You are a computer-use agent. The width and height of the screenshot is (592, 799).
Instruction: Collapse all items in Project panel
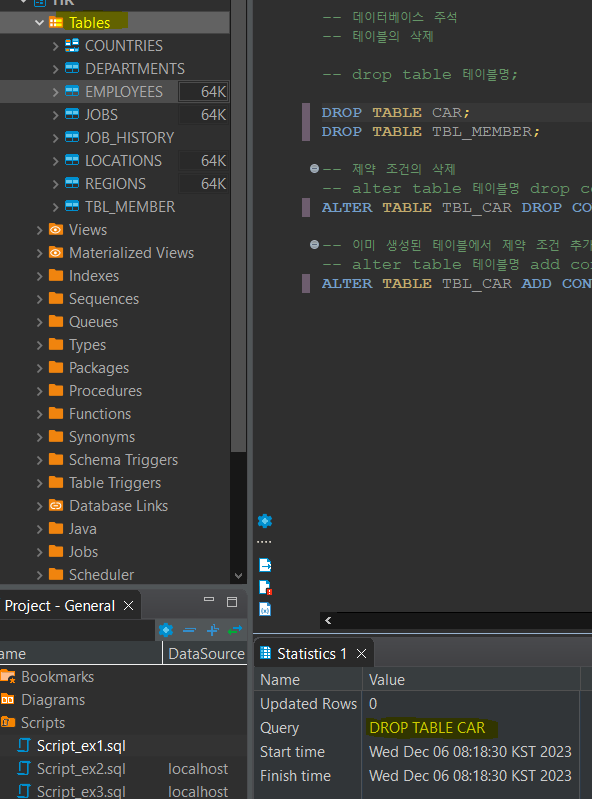(x=190, y=630)
